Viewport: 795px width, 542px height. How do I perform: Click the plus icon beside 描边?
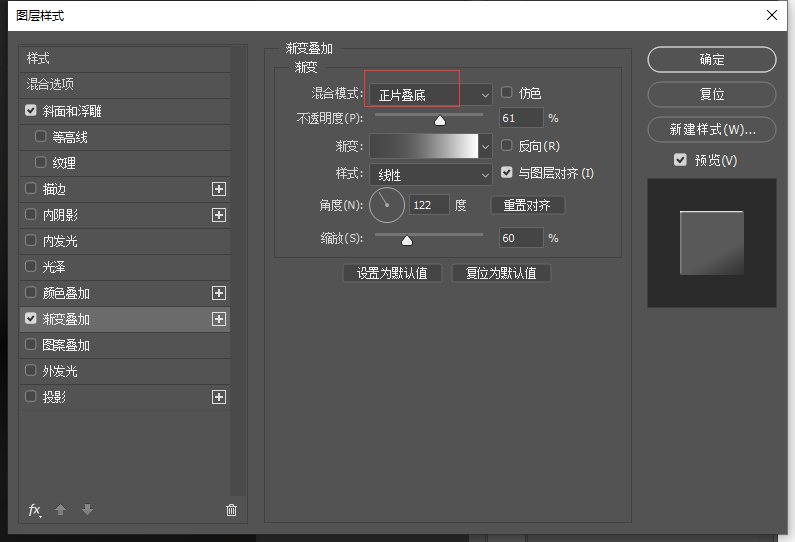219,189
